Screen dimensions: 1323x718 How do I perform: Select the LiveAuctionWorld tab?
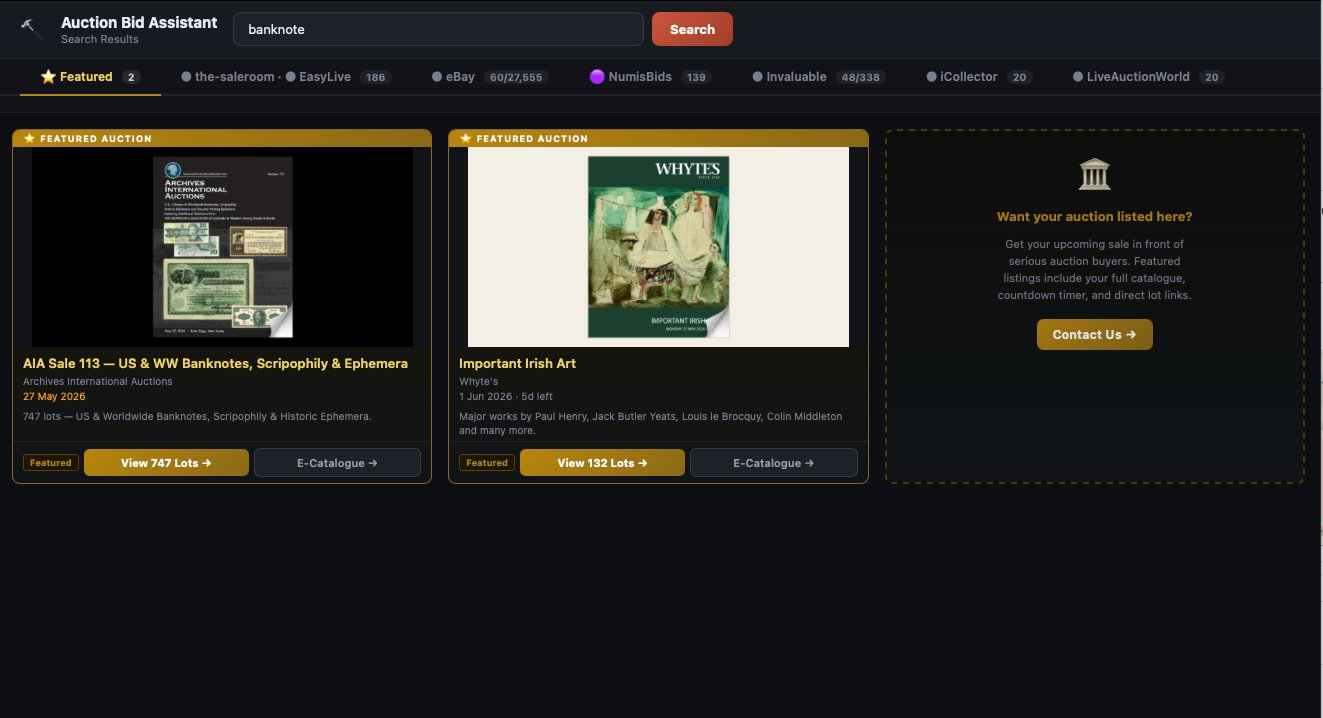1148,76
